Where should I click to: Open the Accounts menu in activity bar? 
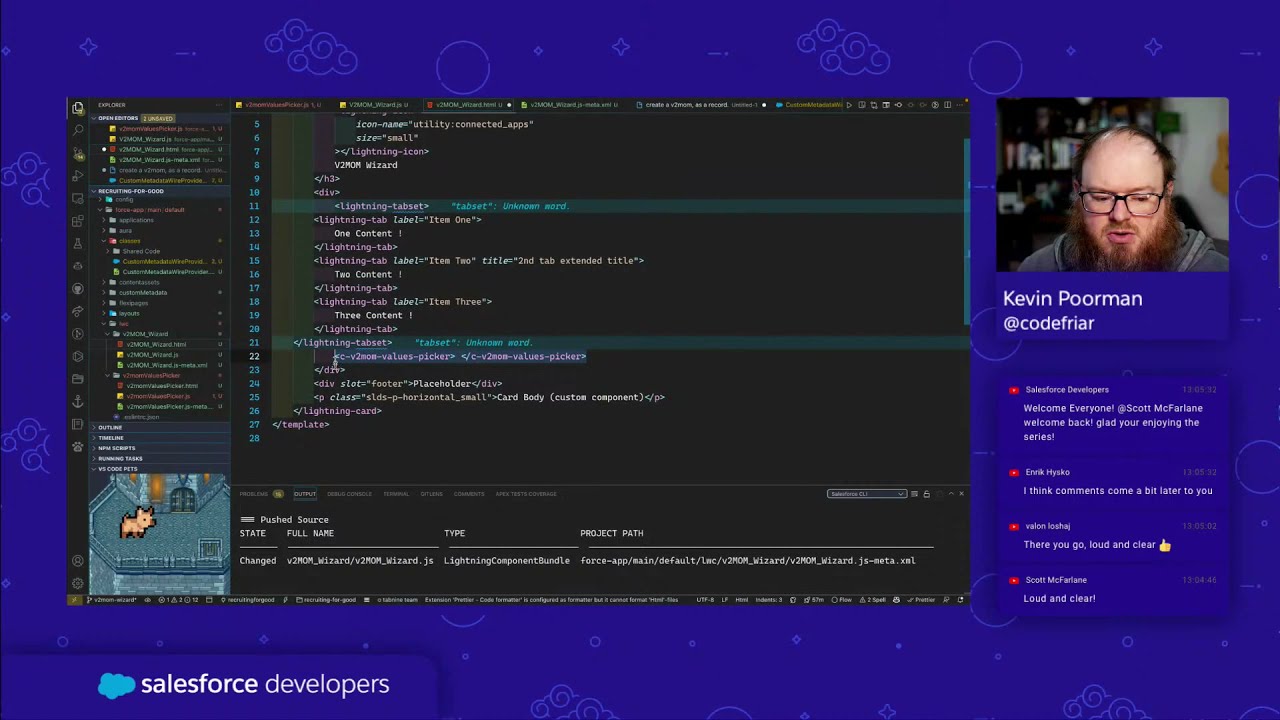click(x=78, y=561)
